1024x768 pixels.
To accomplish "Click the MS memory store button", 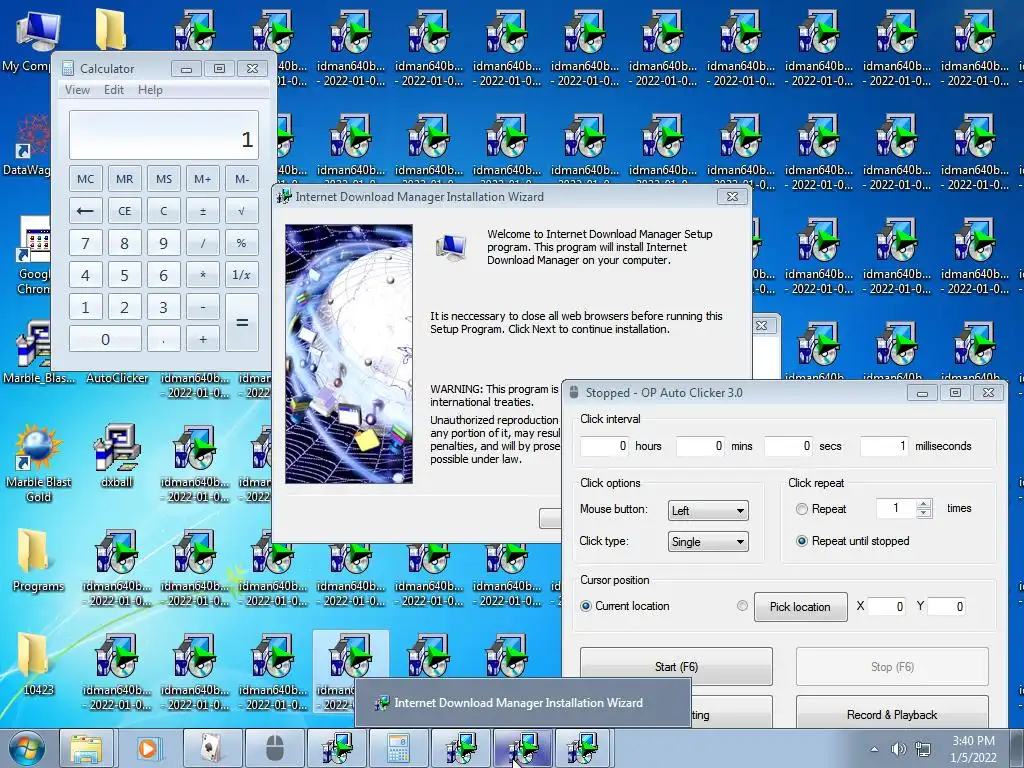I will click(x=163, y=179).
